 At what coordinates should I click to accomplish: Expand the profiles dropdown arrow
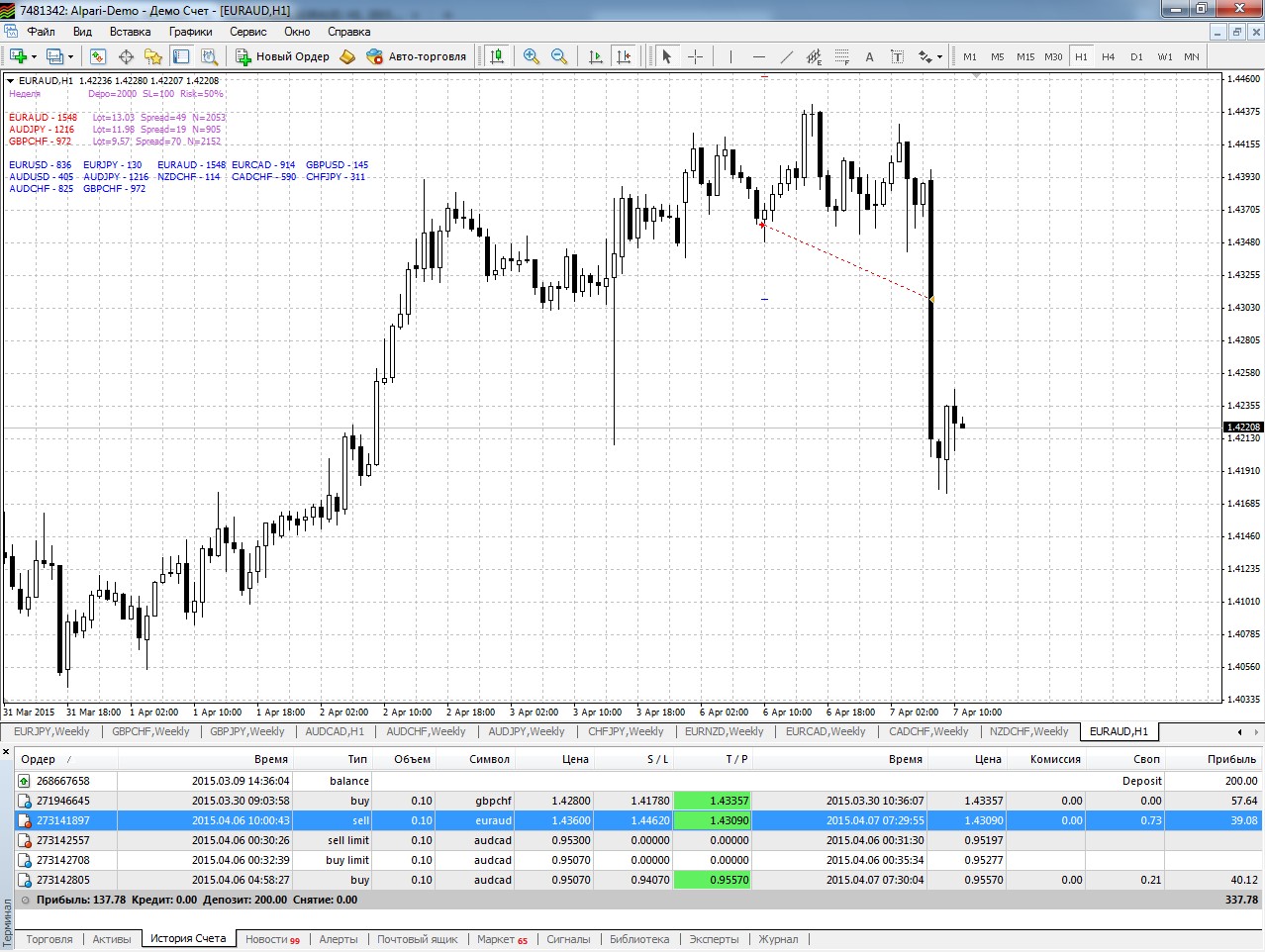point(71,56)
